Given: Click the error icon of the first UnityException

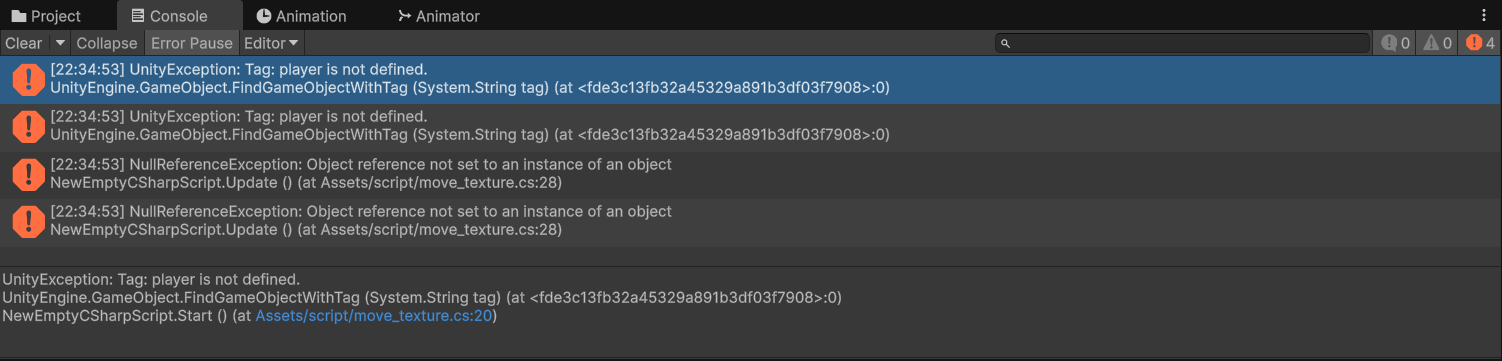Looking at the screenshot, I should 28,79.
